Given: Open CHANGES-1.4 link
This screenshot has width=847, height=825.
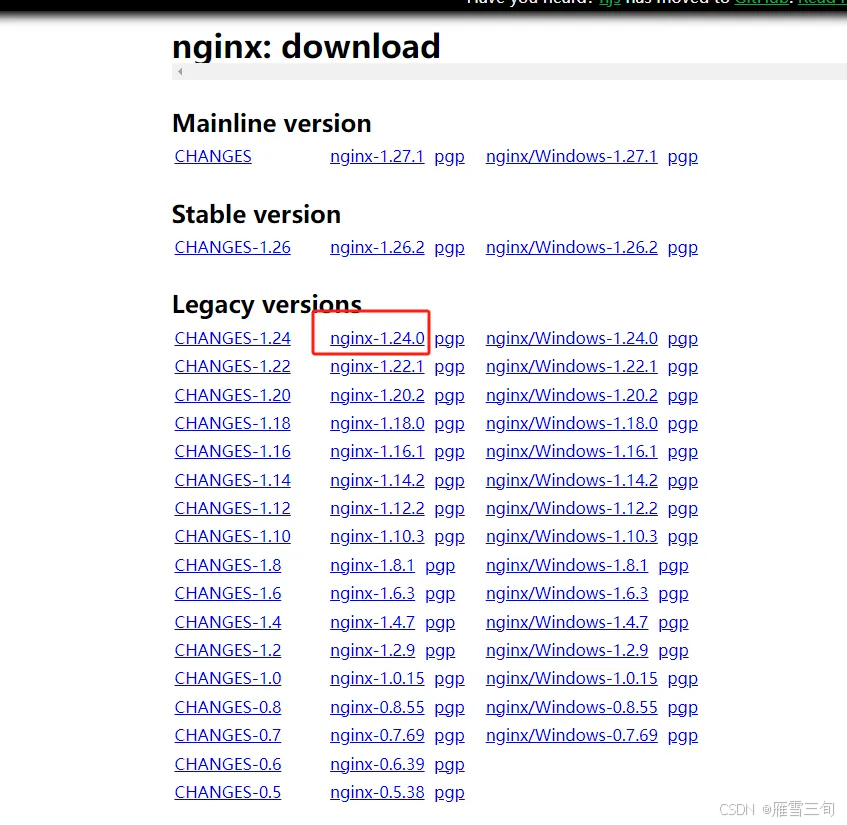Looking at the screenshot, I should (227, 622).
